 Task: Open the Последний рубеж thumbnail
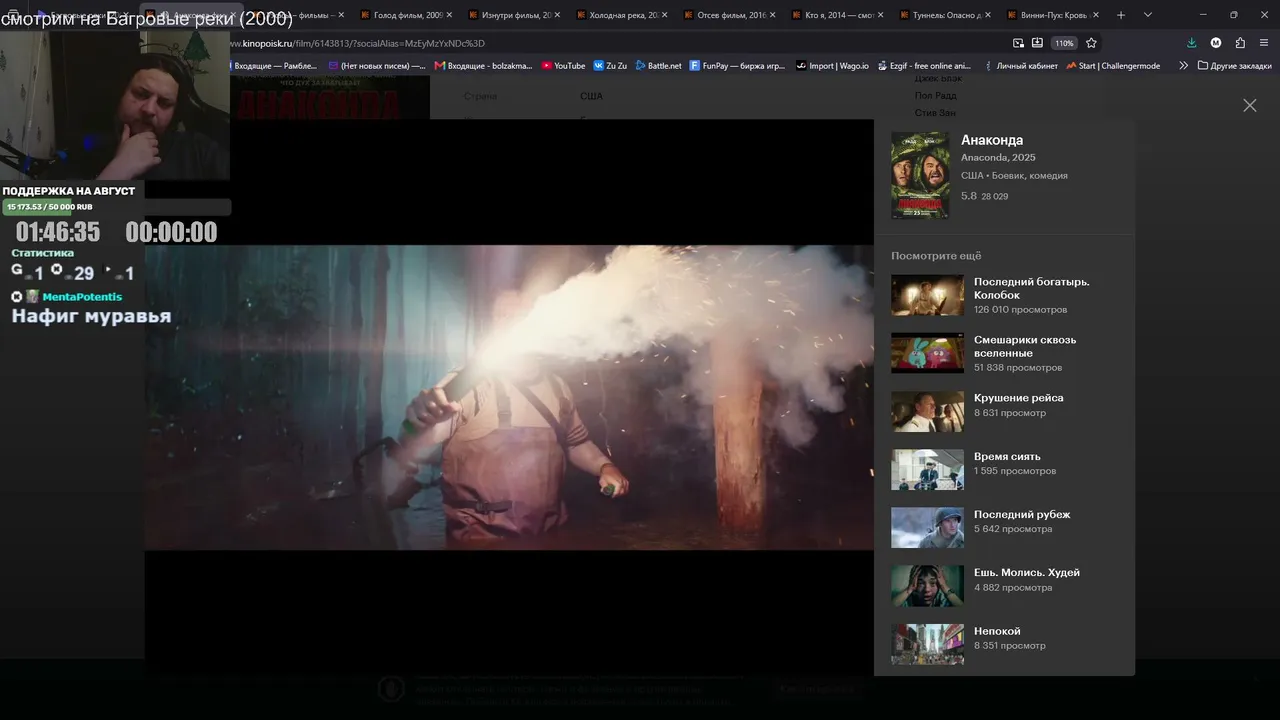click(x=927, y=528)
